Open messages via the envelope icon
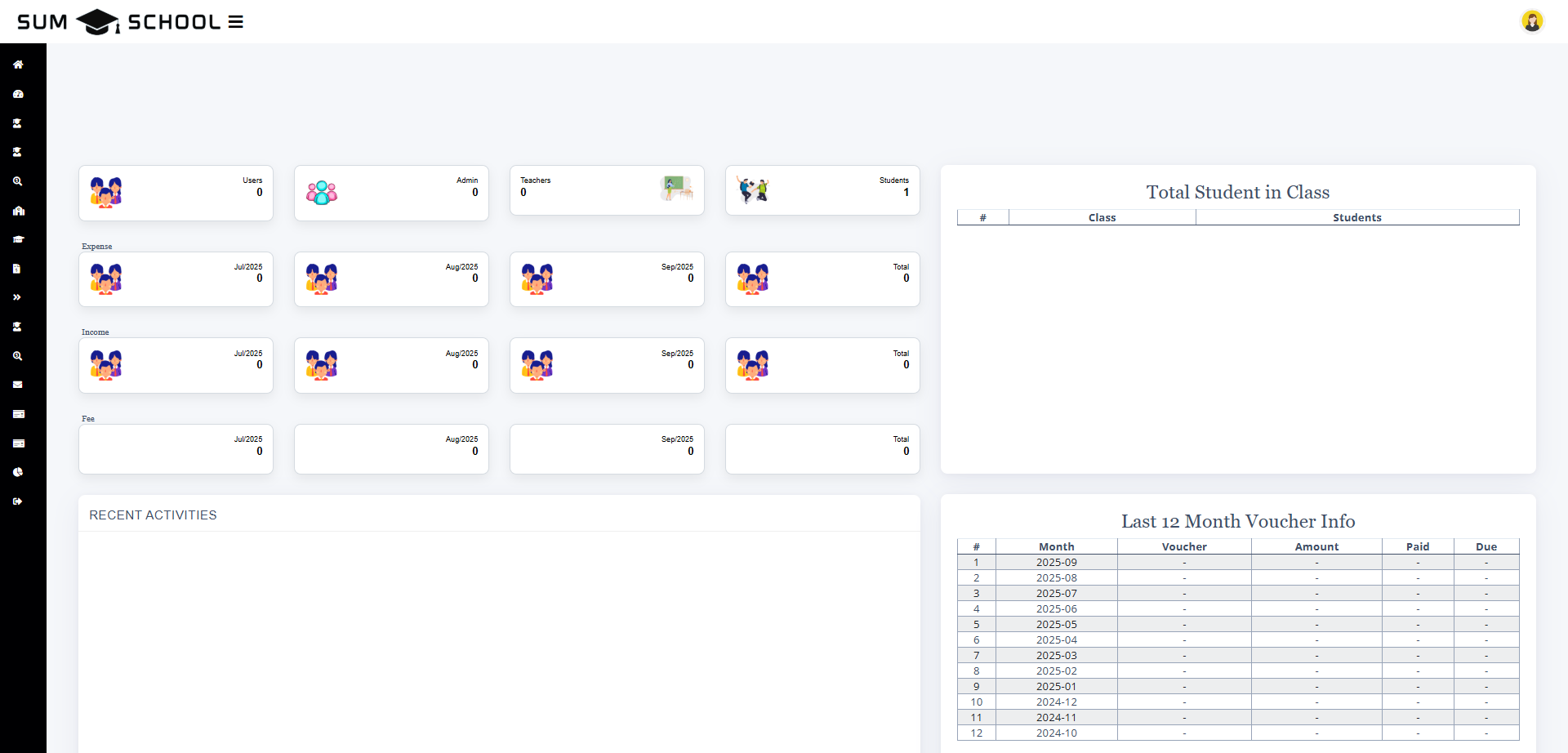This screenshot has height=753, width=1568. (18, 385)
